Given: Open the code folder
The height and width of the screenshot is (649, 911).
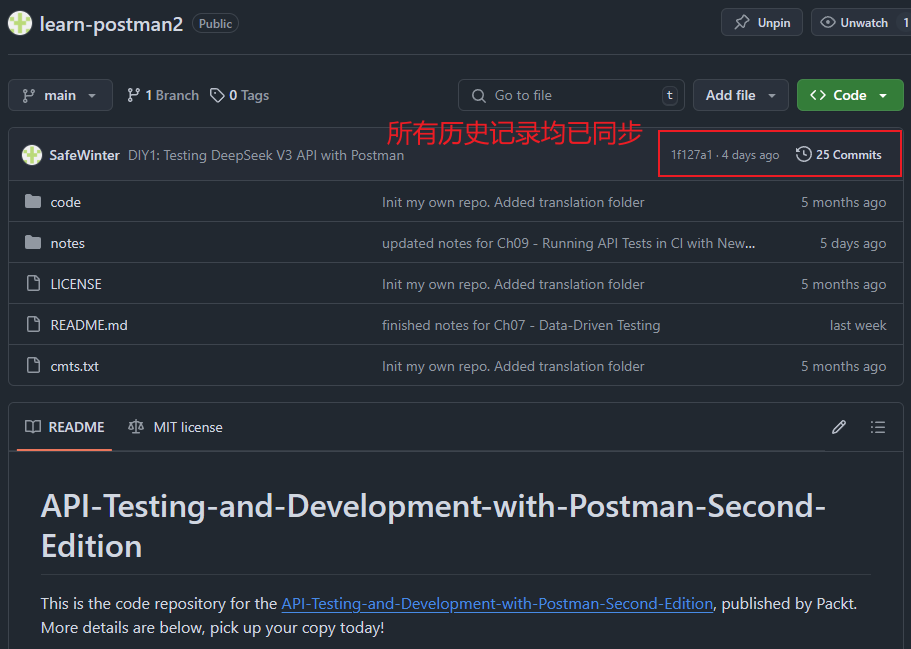Looking at the screenshot, I should pos(66,202).
